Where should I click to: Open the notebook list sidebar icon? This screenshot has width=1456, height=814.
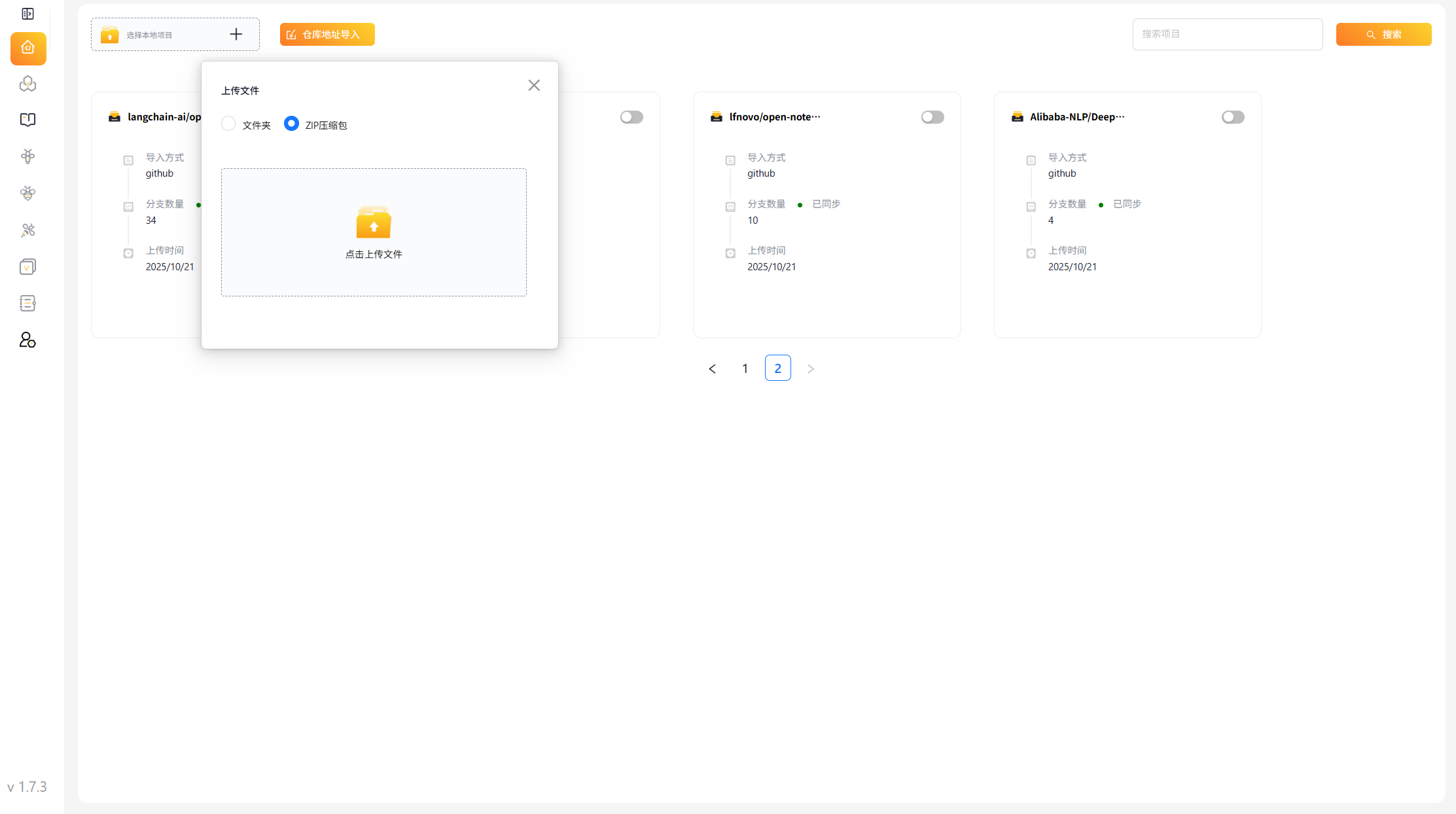click(27, 304)
